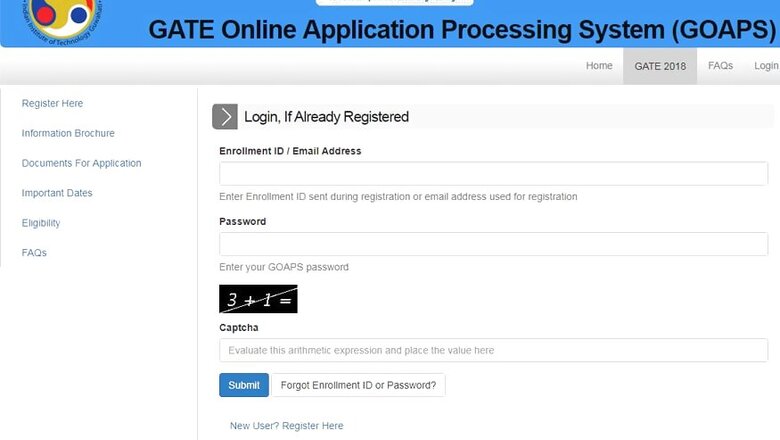
Task: Open the Login item in top navigation
Action: tap(766, 66)
